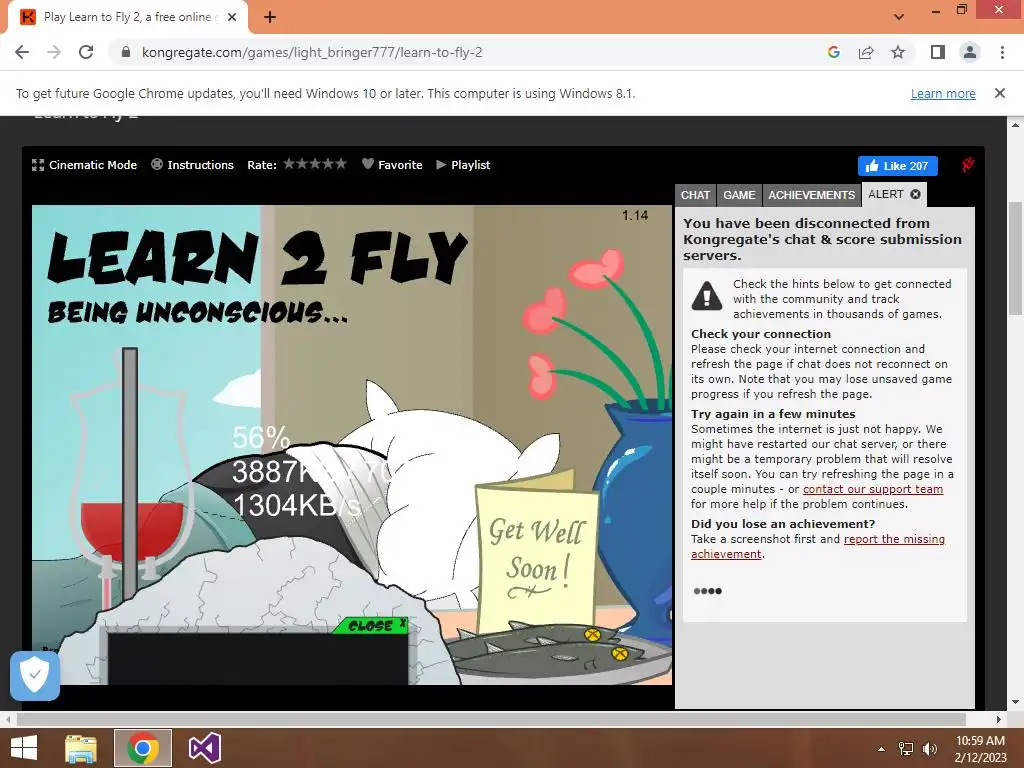Add game to Playlist
Screen dimensions: 1024x768
[463, 165]
